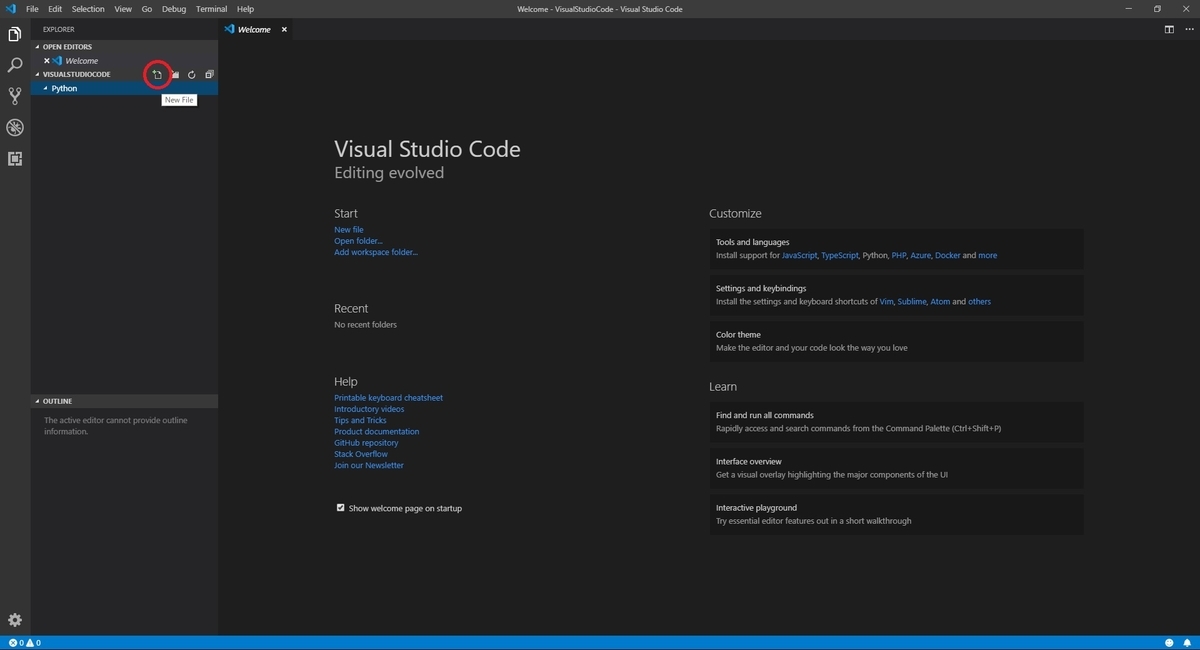Toggle Show welcome page on startup

coord(340,508)
